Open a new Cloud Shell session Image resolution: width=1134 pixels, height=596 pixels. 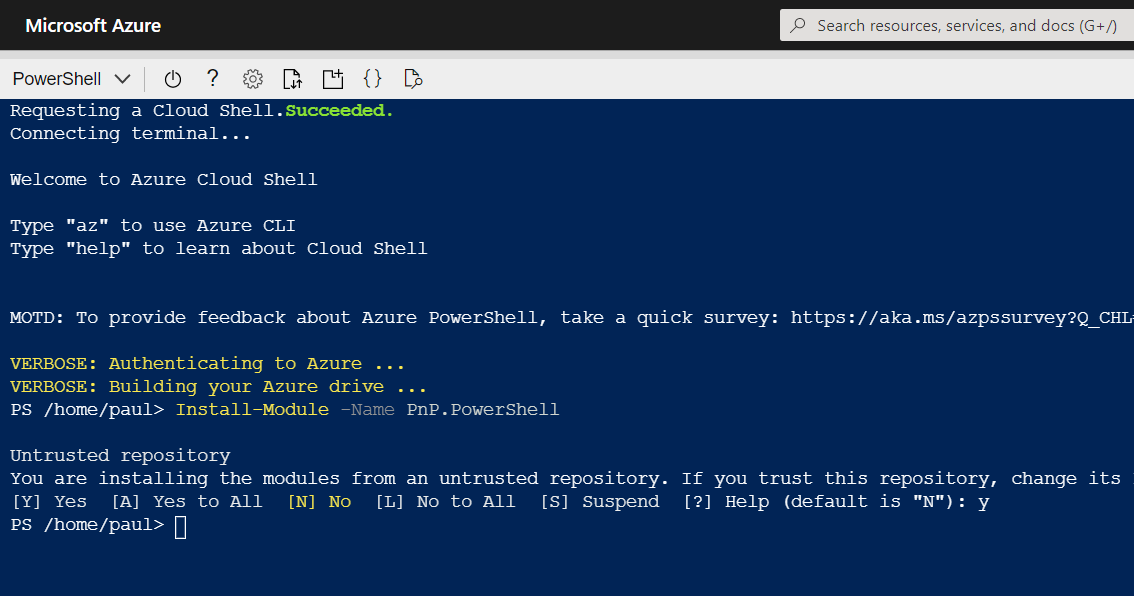pos(332,79)
